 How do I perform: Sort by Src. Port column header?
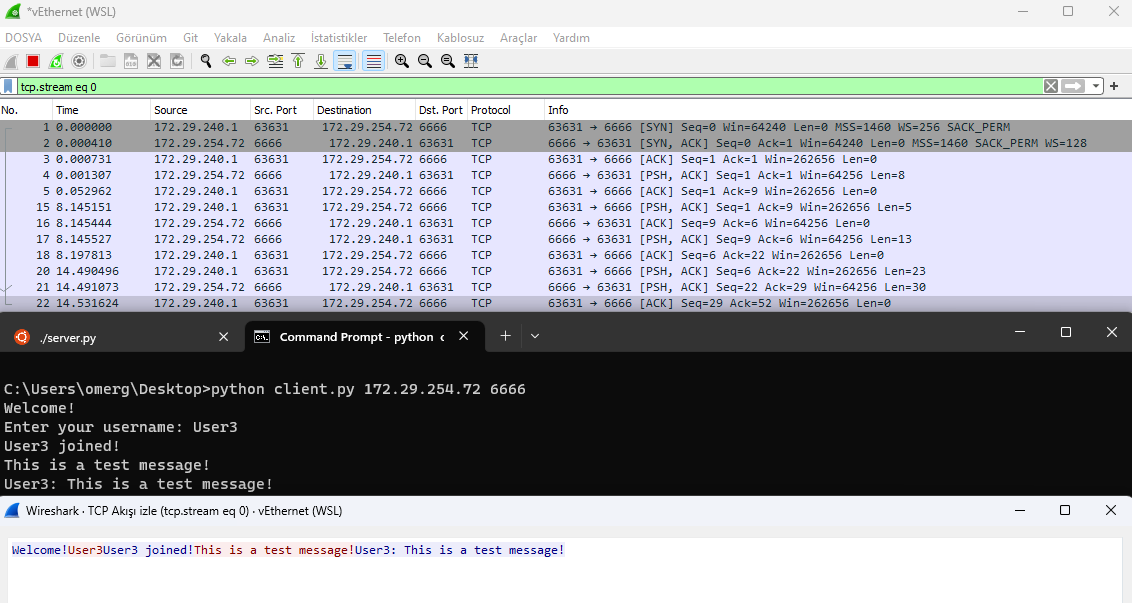click(282, 110)
